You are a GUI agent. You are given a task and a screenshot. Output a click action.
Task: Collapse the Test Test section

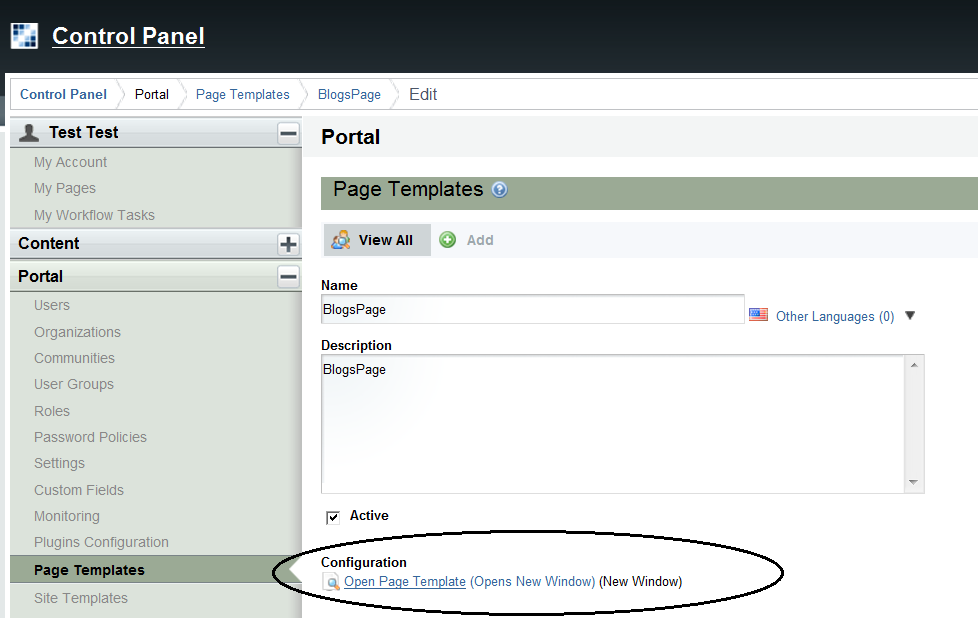tap(288, 133)
